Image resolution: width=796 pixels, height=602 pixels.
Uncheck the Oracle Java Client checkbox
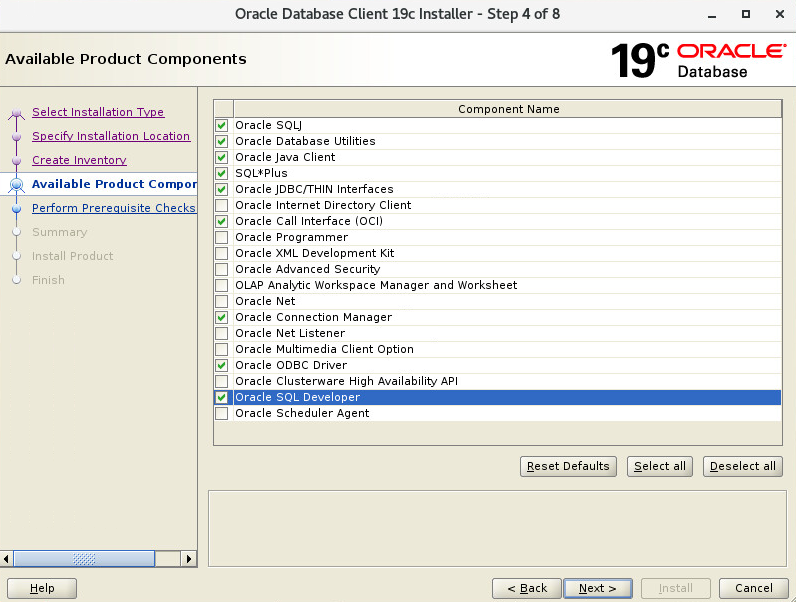(221, 157)
